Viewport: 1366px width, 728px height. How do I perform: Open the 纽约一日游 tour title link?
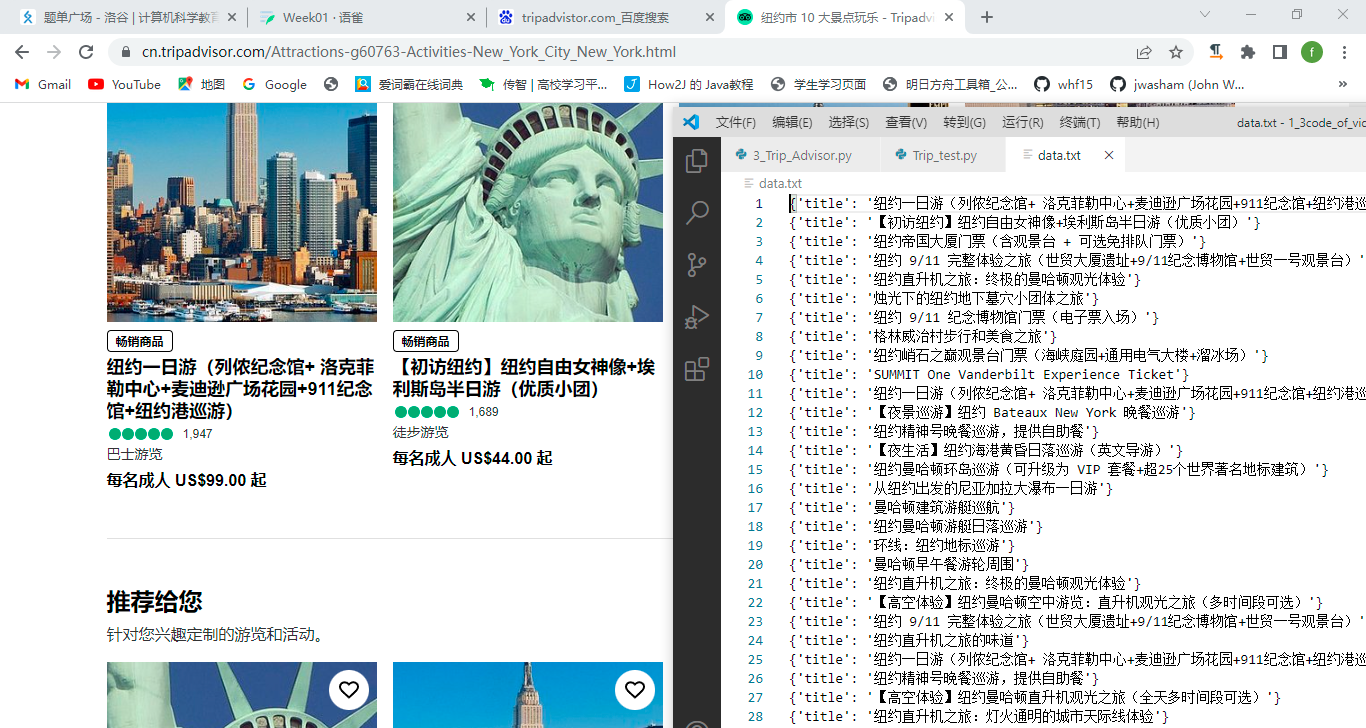[240, 389]
